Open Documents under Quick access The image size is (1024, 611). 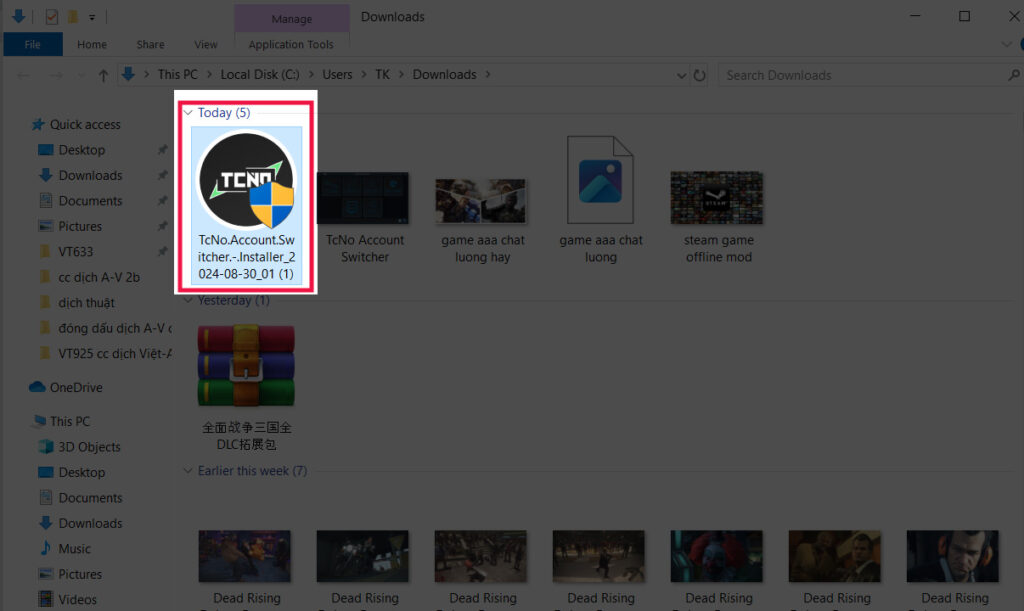click(x=90, y=201)
